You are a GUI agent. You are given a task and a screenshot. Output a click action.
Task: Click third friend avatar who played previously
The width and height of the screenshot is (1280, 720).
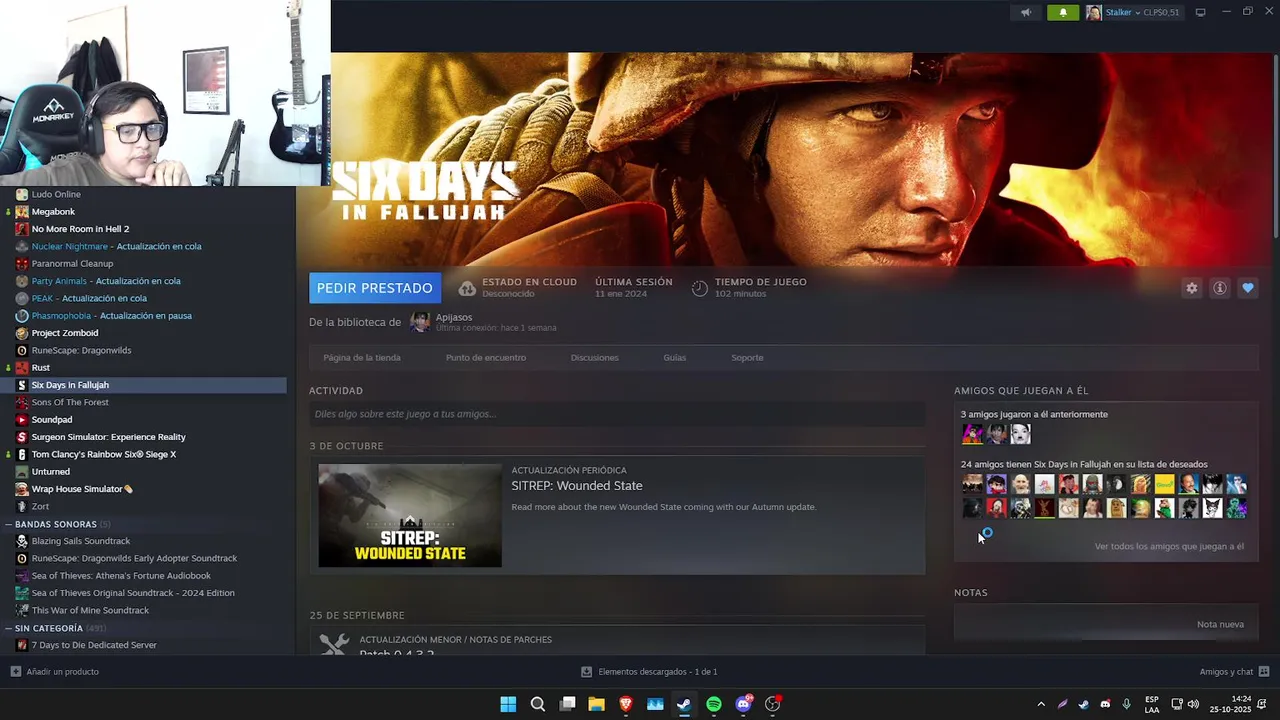click(x=1020, y=434)
